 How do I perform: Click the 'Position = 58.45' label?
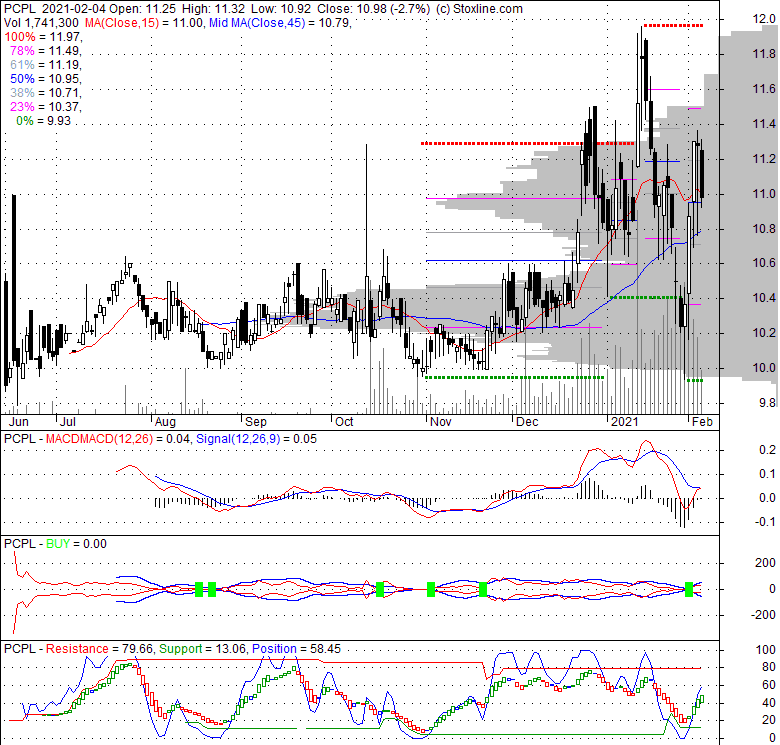296,649
